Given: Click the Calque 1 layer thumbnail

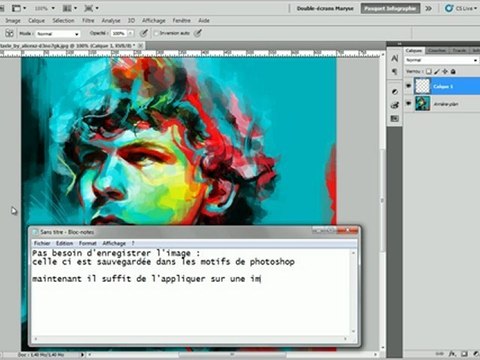Looking at the screenshot, I should (422, 86).
